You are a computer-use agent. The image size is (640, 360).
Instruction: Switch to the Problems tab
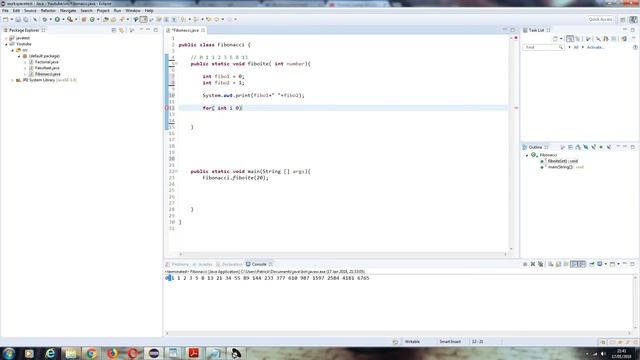pyautogui.click(x=178, y=264)
